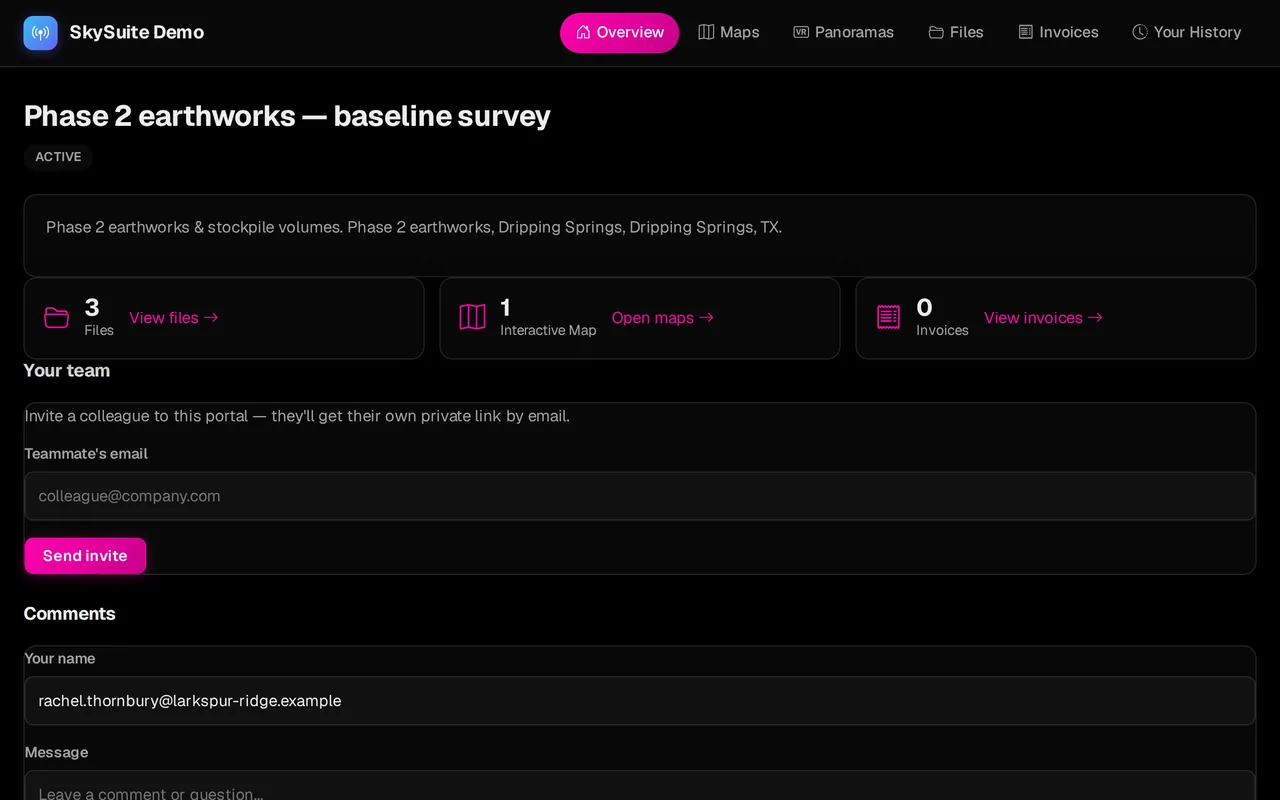Follow the Open maps link
The height and width of the screenshot is (800, 1280).
coord(663,318)
